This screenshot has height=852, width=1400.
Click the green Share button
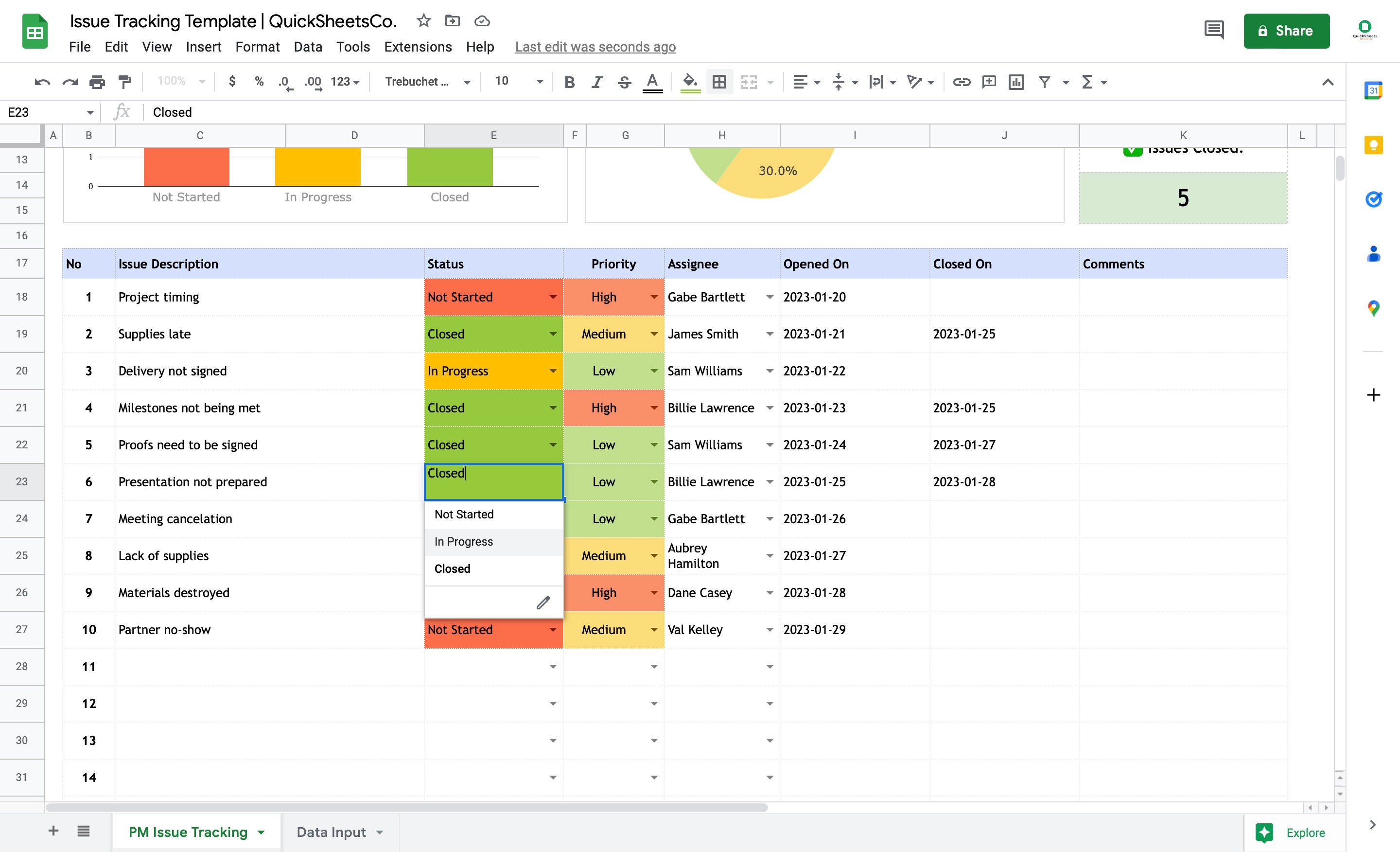pyautogui.click(x=1286, y=31)
